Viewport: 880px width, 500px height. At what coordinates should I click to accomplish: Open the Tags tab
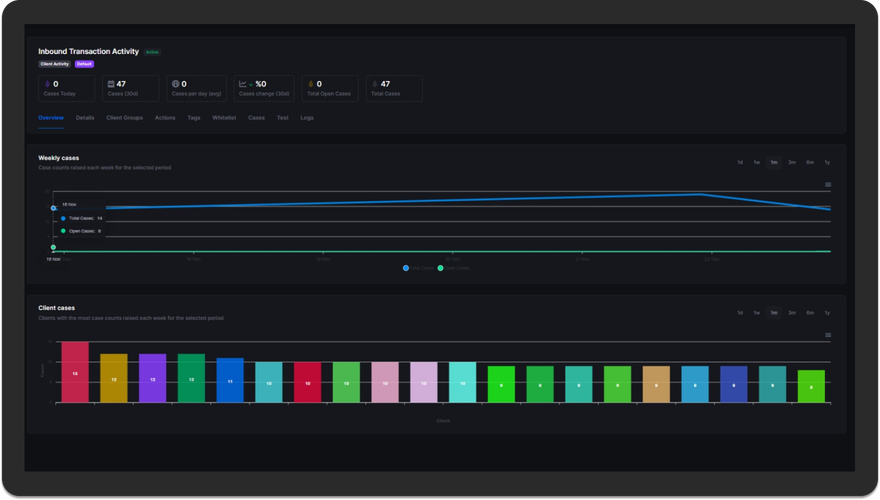[194, 118]
